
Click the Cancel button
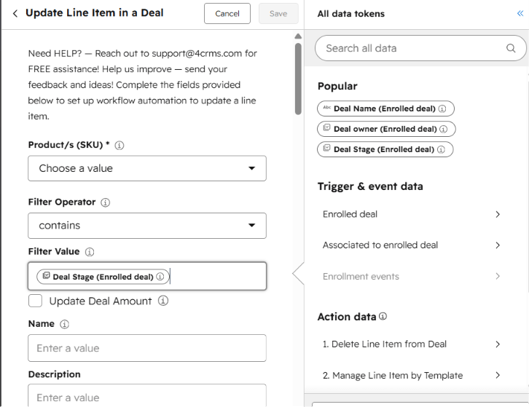click(x=227, y=13)
